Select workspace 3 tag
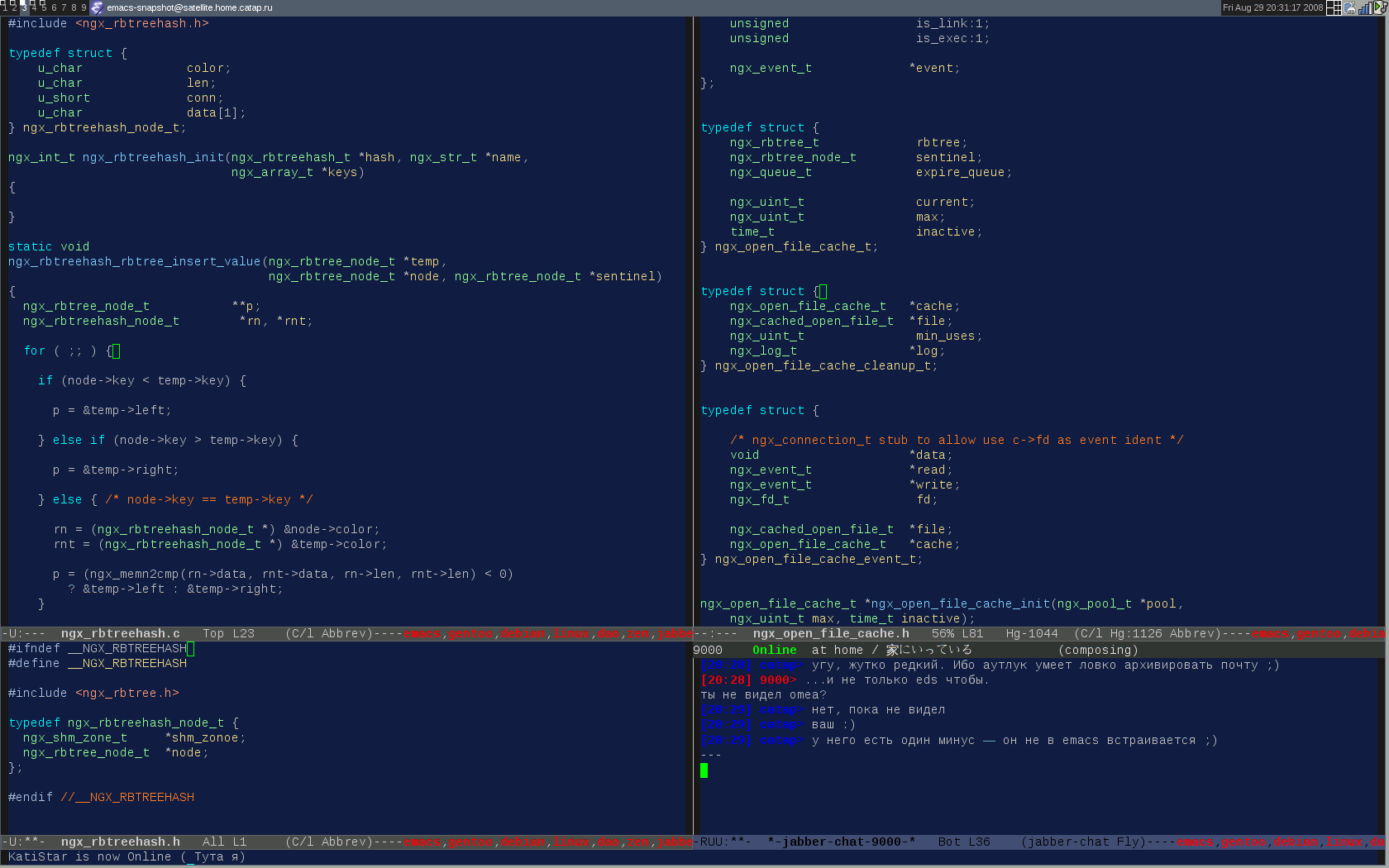Viewport: 1389px width, 868px height. [24, 7]
